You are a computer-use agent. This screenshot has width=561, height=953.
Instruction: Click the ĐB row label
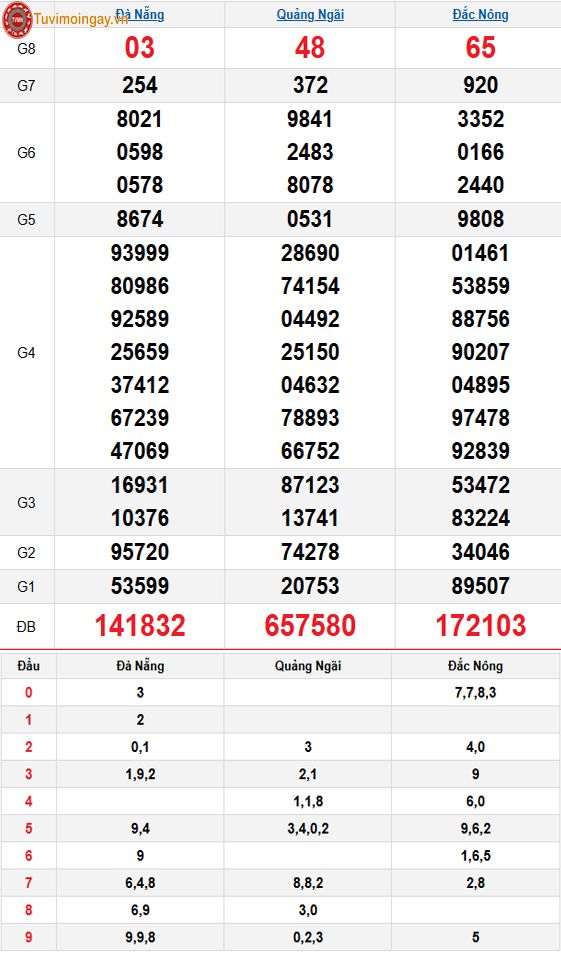coord(26,627)
